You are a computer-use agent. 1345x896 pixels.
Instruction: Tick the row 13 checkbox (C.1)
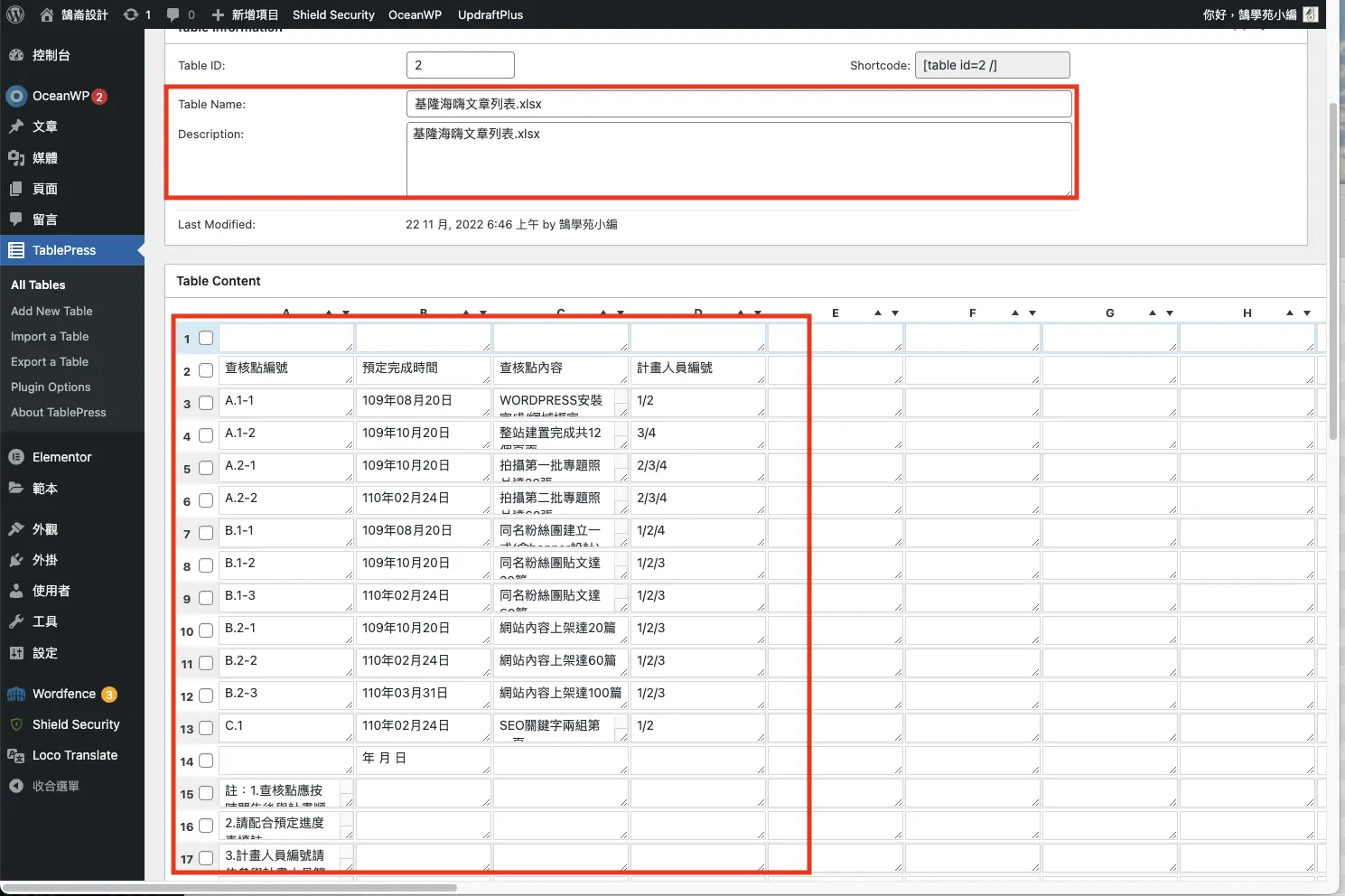click(x=206, y=728)
